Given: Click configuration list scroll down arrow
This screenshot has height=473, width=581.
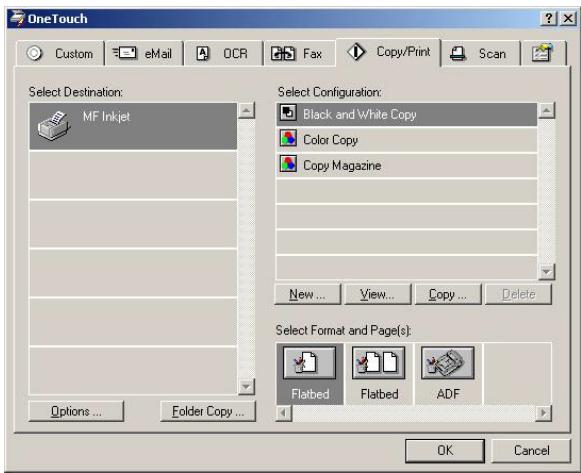Looking at the screenshot, I should click(x=547, y=272).
